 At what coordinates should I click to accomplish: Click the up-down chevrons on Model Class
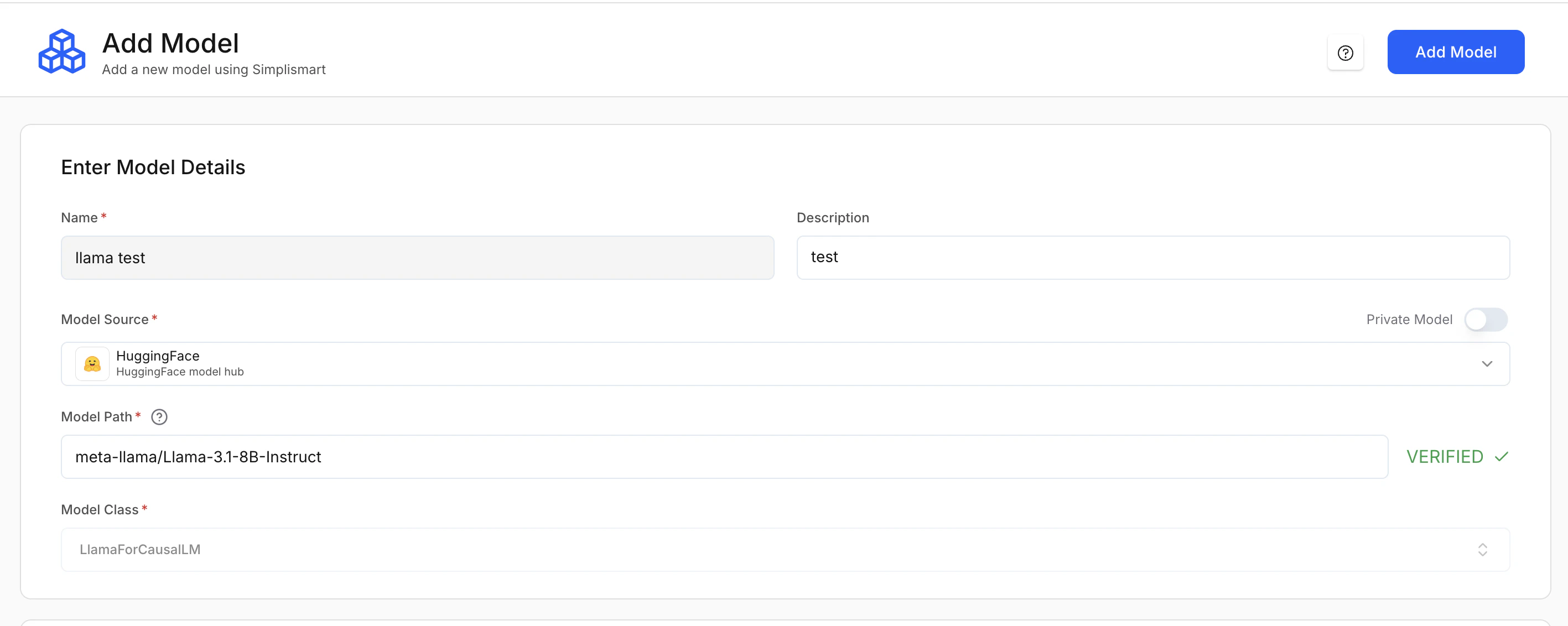pos(1483,549)
